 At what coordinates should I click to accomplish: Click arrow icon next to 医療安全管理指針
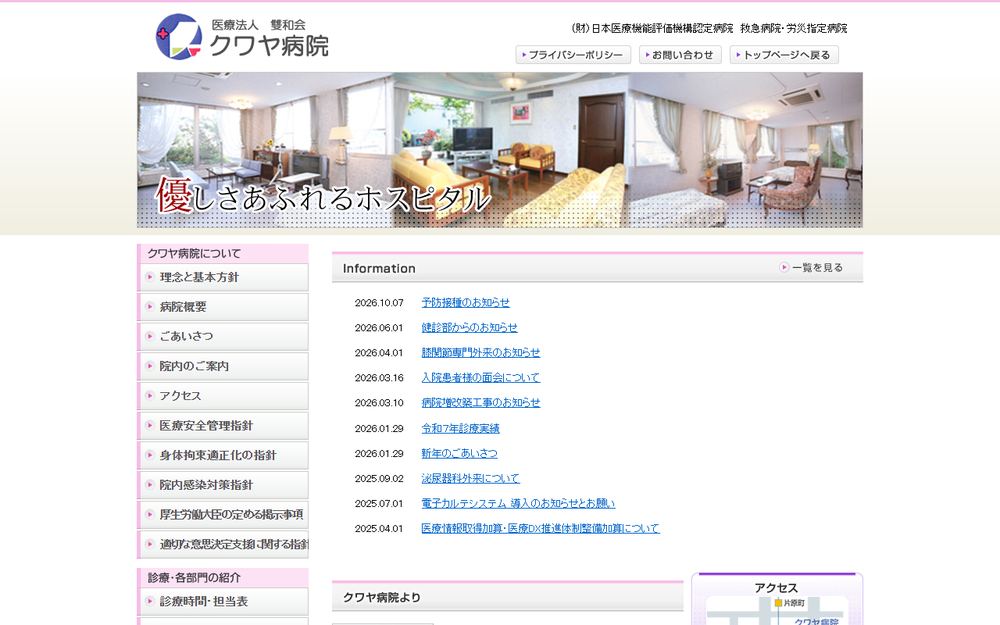pos(150,425)
